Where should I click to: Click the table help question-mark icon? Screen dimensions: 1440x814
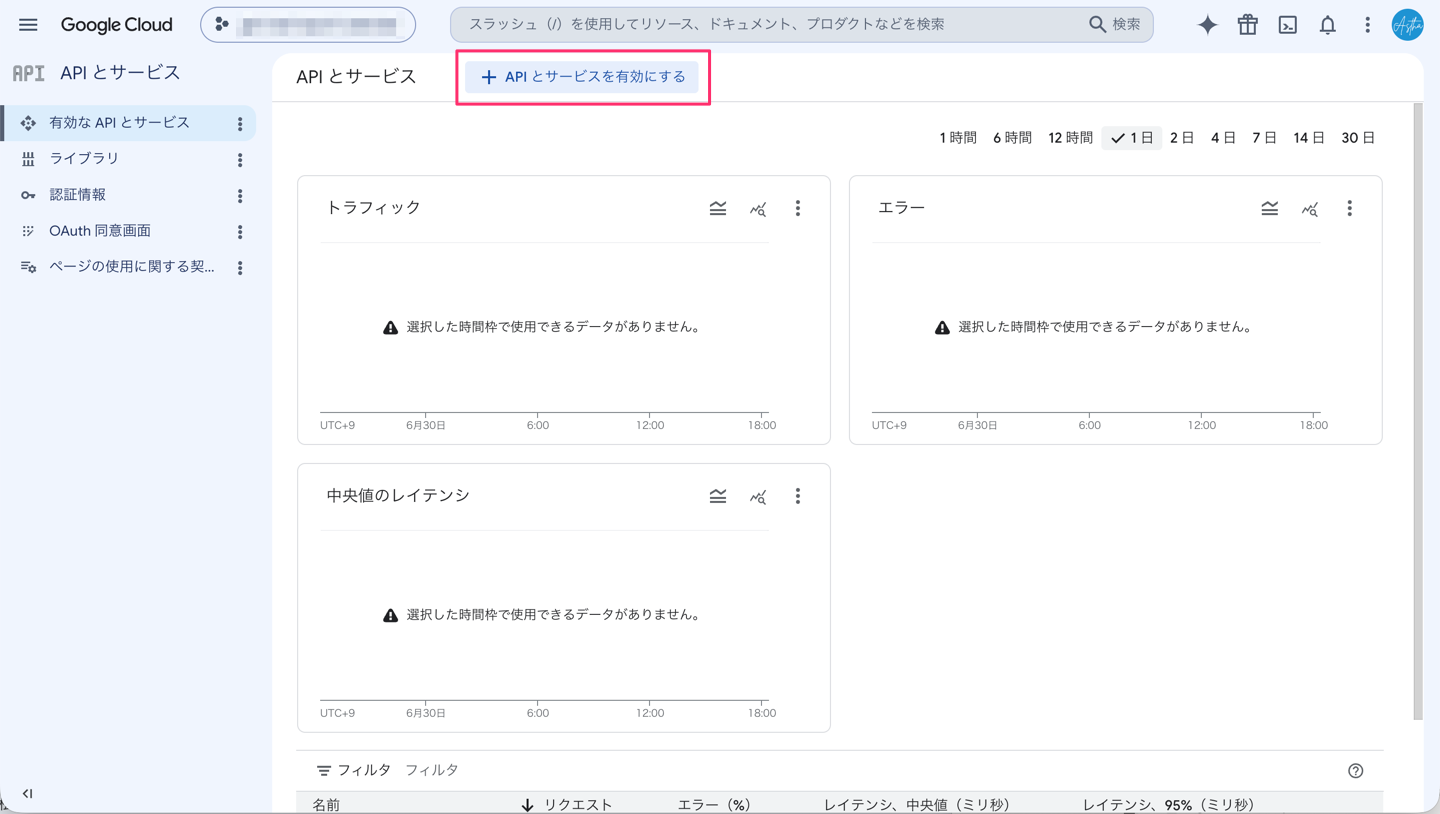[1356, 771]
